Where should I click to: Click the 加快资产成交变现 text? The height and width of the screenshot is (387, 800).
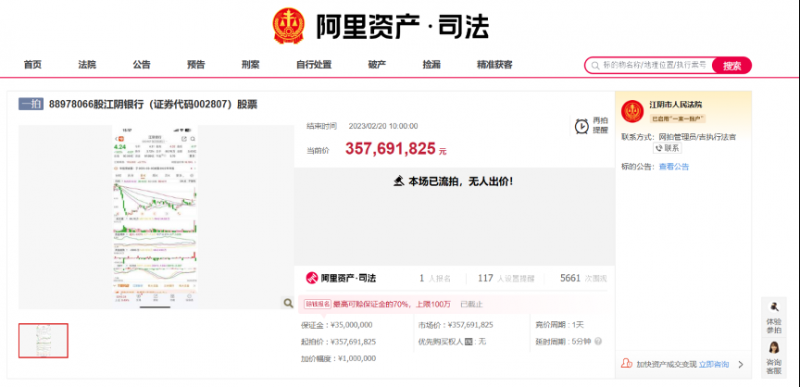click(666, 364)
